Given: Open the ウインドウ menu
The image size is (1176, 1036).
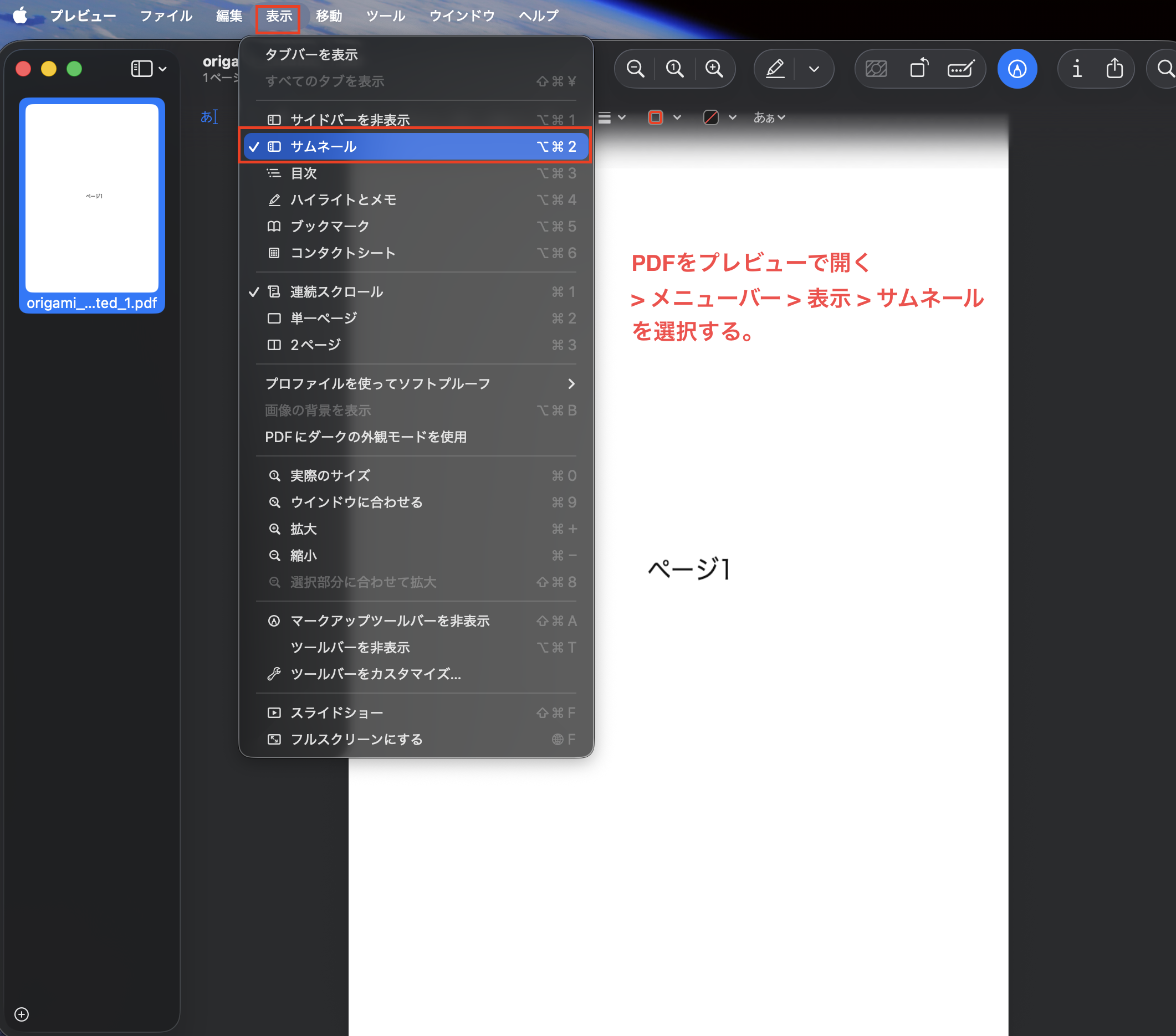Looking at the screenshot, I should point(462,16).
